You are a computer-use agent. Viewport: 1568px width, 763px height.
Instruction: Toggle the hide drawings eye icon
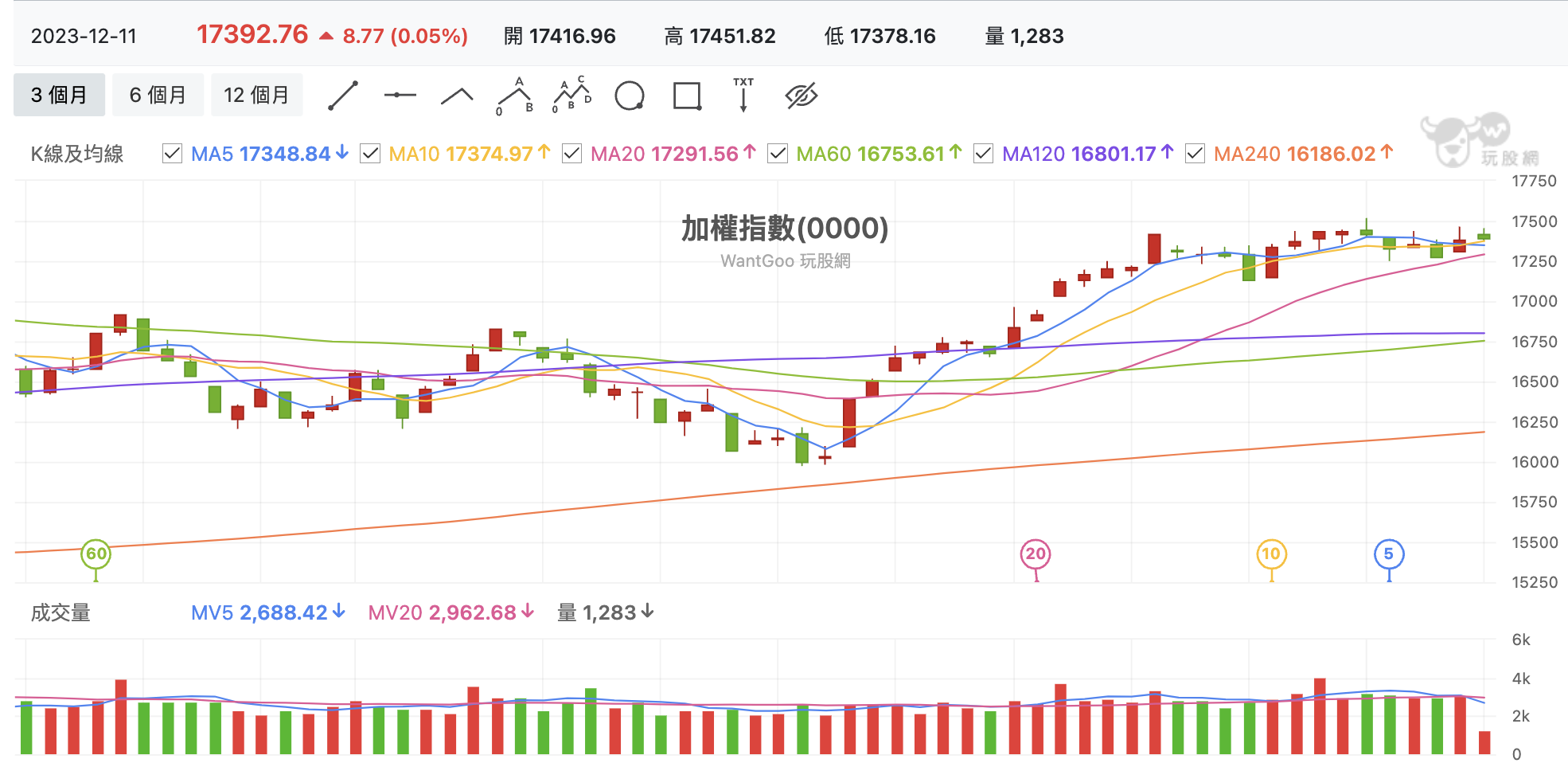802,96
